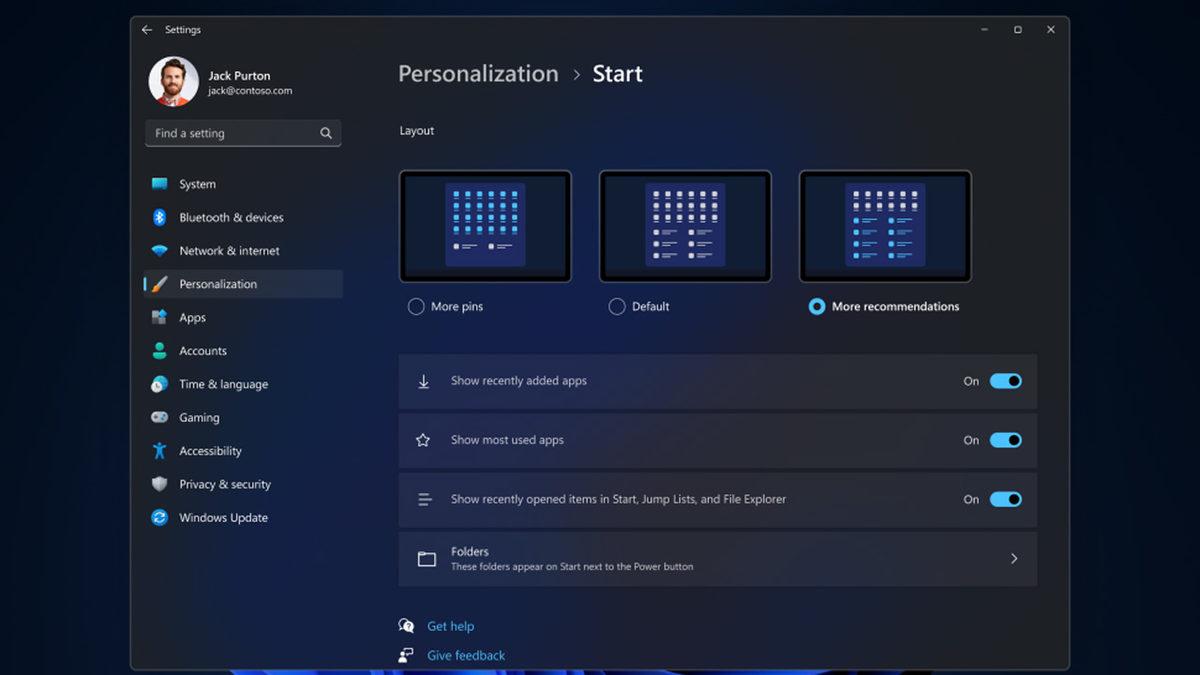The image size is (1200, 675).
Task: Open Privacy & security settings
Action: click(x=224, y=484)
